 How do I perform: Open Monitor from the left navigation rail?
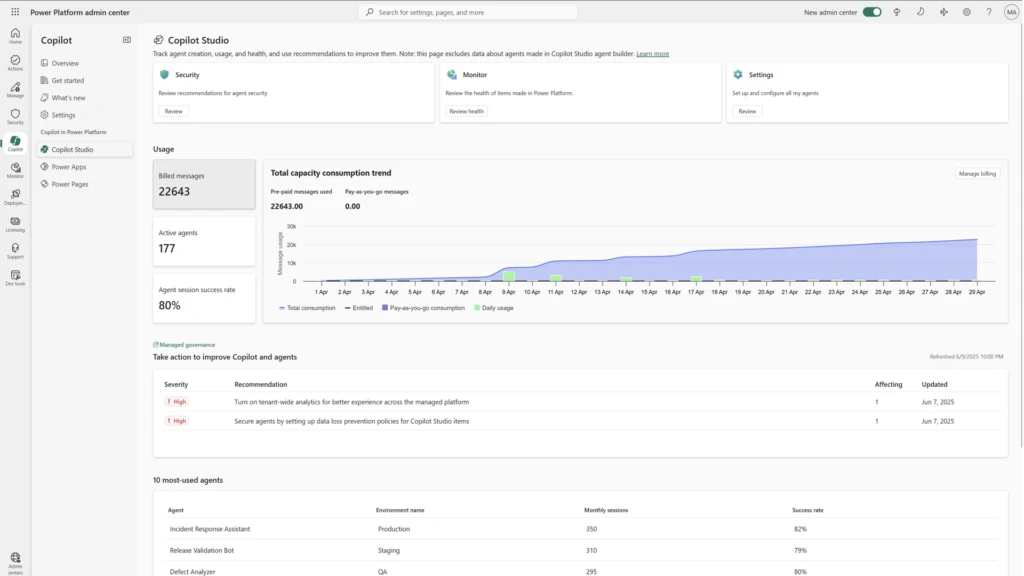click(15, 170)
